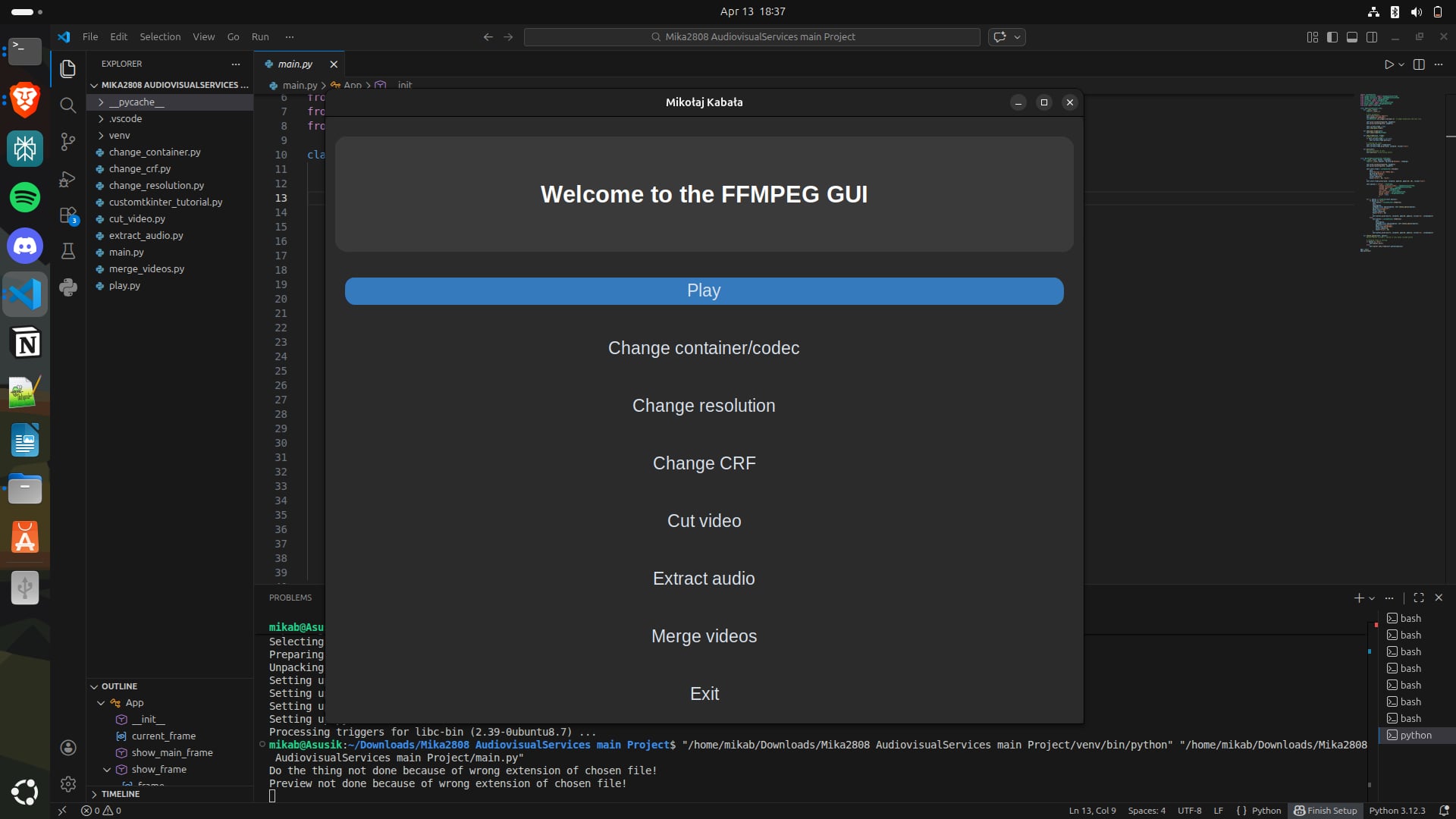The height and width of the screenshot is (819, 1456).
Task: Click the Run Python File play icon
Action: pos(1389,64)
